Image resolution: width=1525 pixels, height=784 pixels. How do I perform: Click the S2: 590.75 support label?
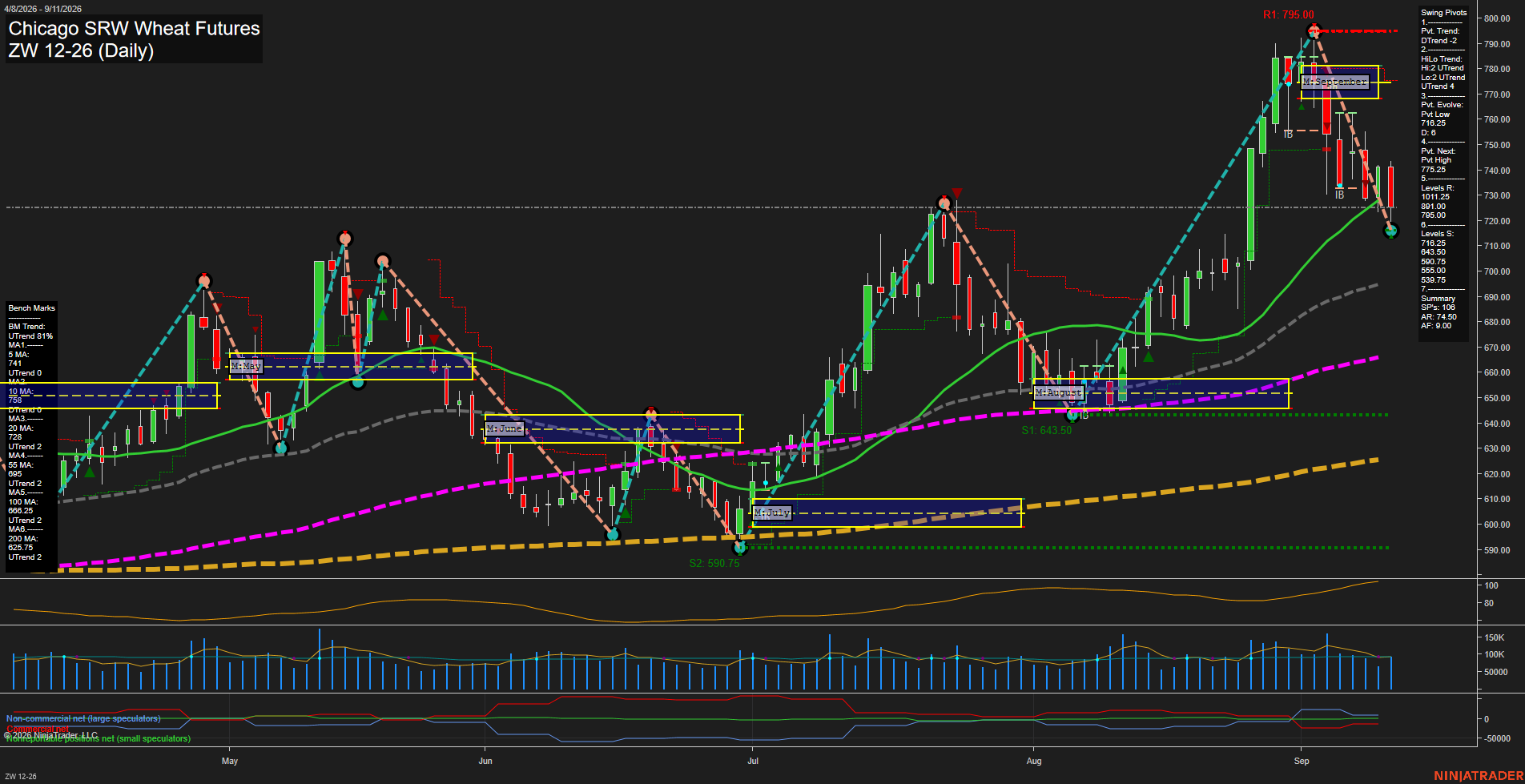tap(714, 564)
